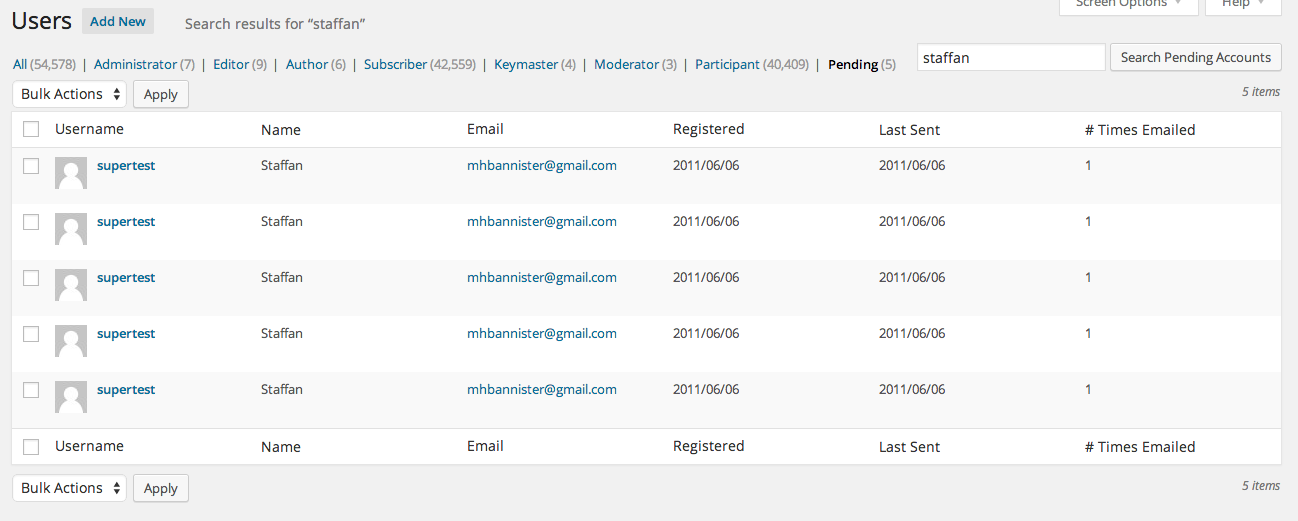The image size is (1298, 521).
Task: Click the bottom Apply button
Action: [160, 488]
